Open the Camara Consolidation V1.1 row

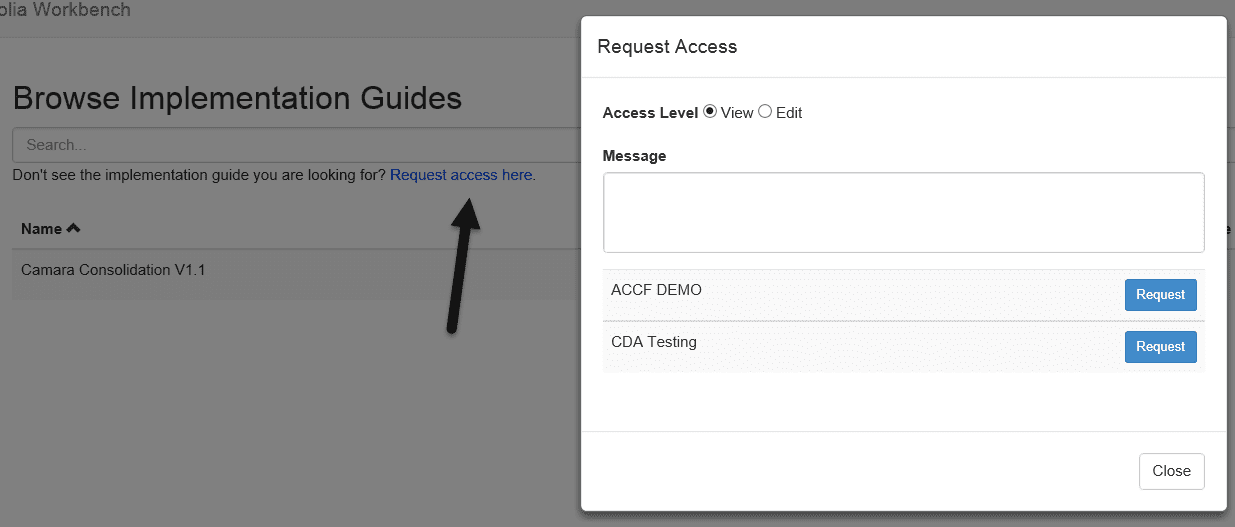click(296, 270)
